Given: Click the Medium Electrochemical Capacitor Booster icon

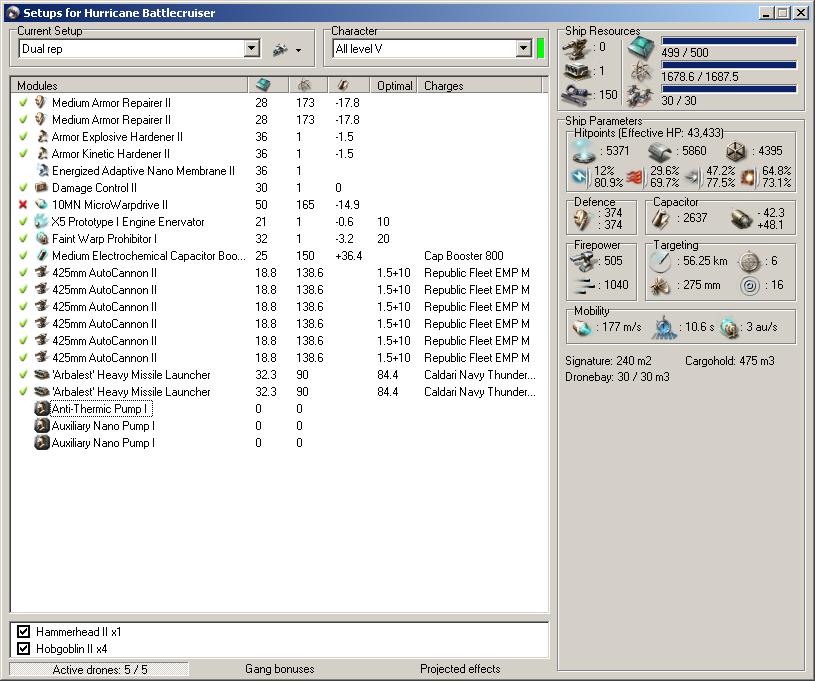Looking at the screenshot, I should (x=41, y=256).
